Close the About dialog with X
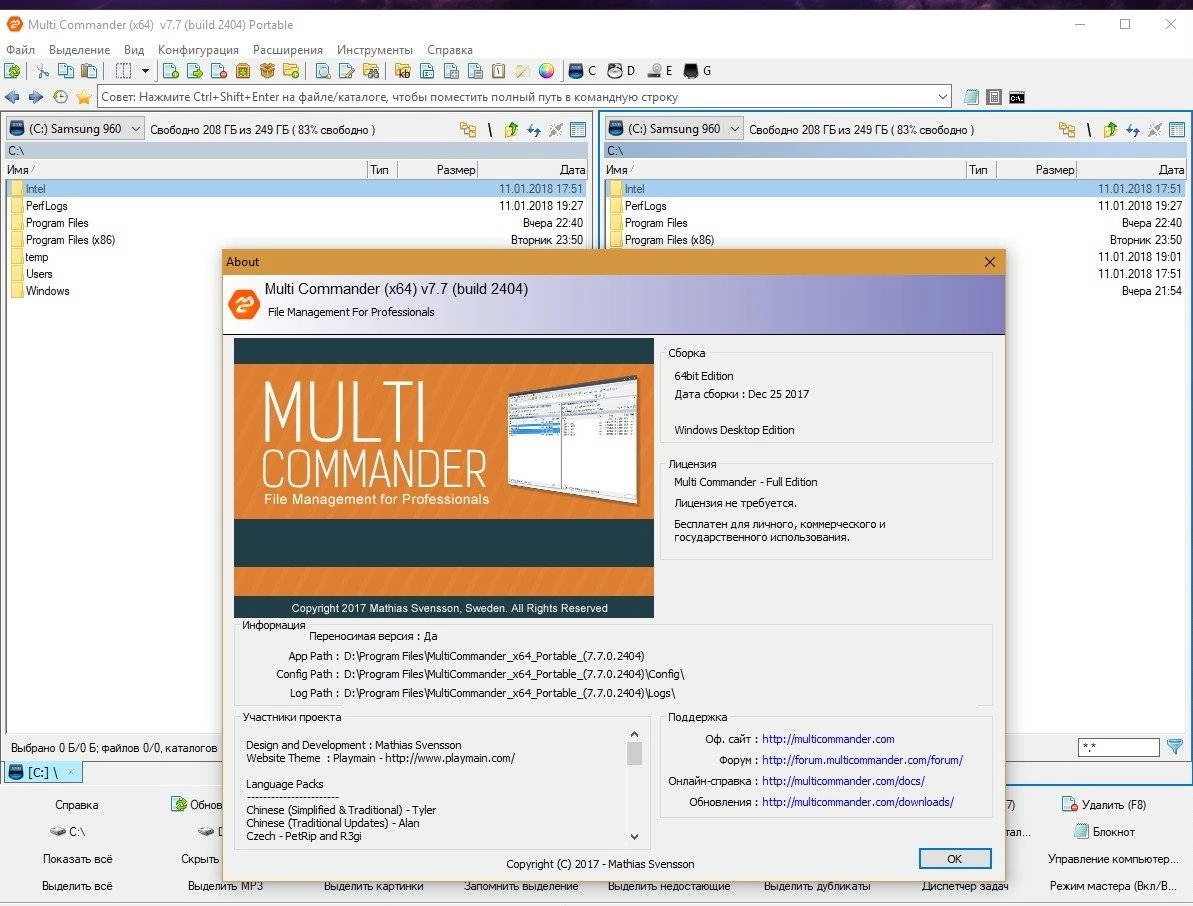 (989, 262)
